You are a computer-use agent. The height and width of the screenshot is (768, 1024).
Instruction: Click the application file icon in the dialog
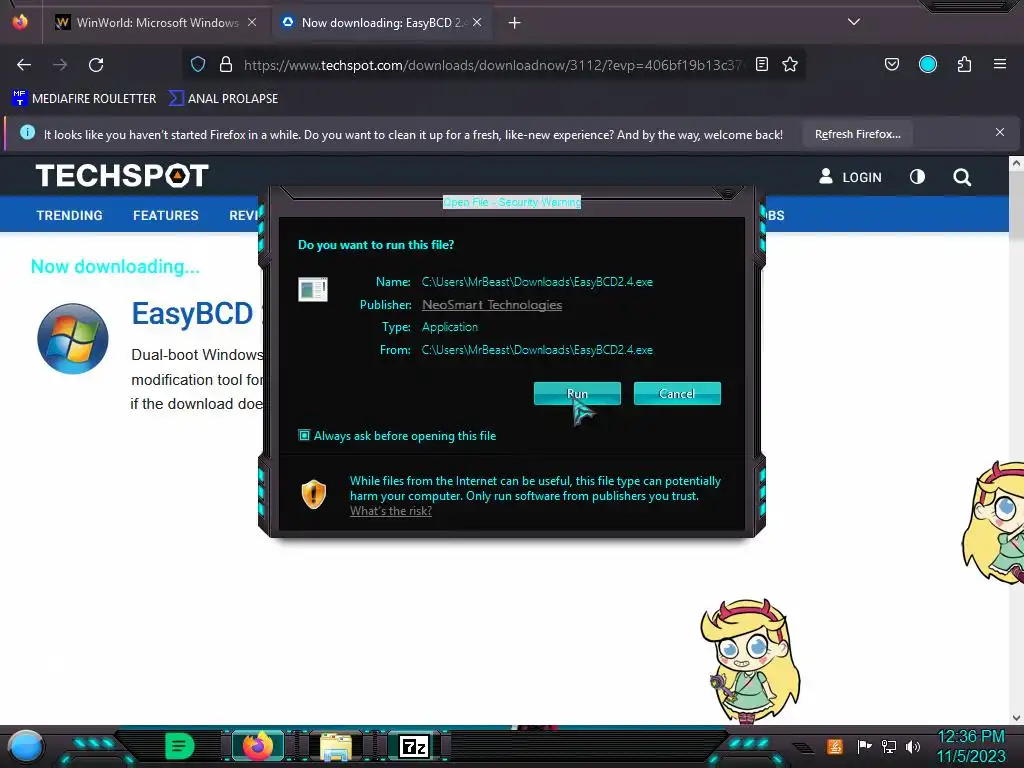[x=313, y=289]
